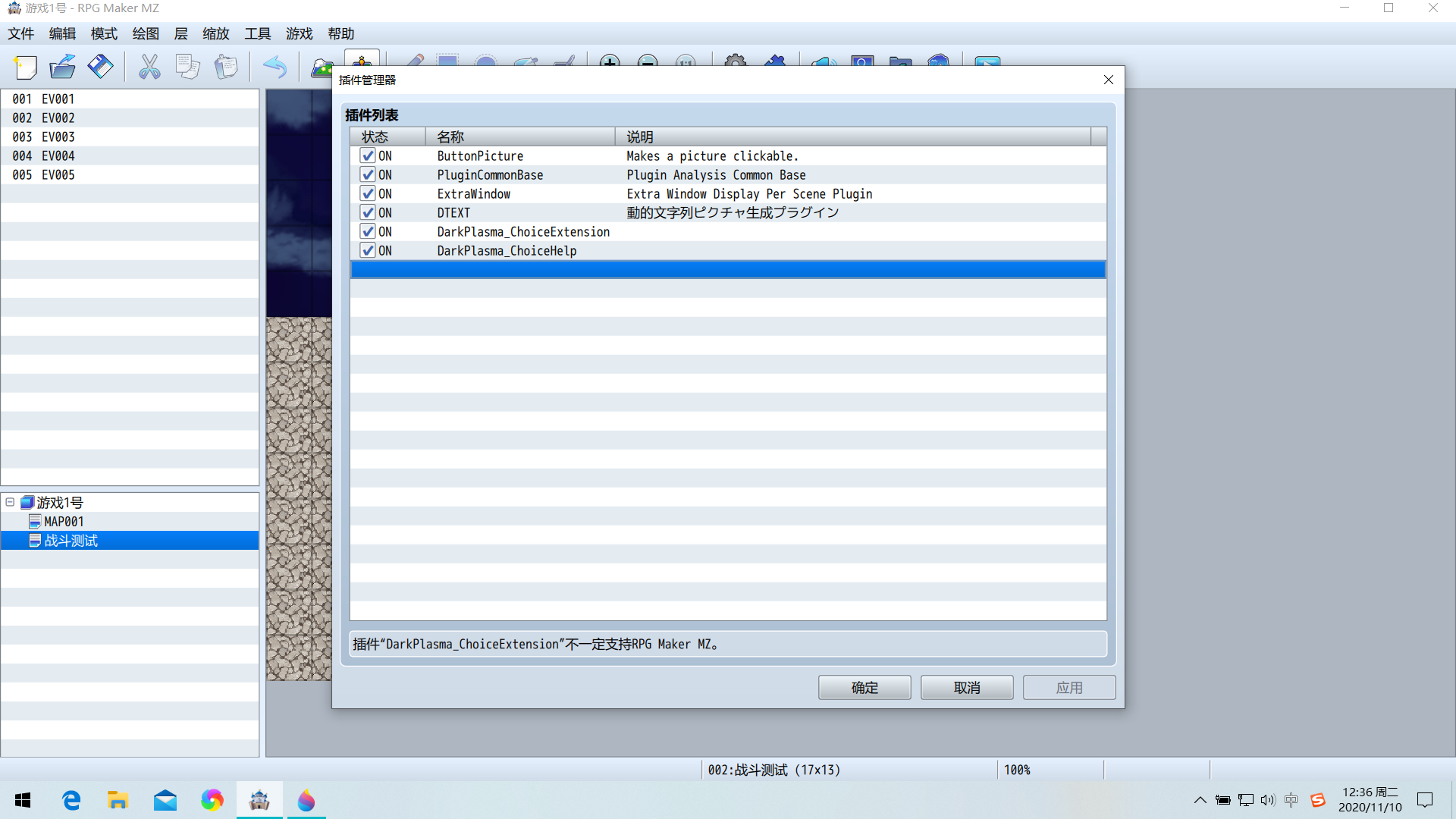Open the Mail app on taskbar
This screenshot has width=1456, height=819.
point(165,800)
